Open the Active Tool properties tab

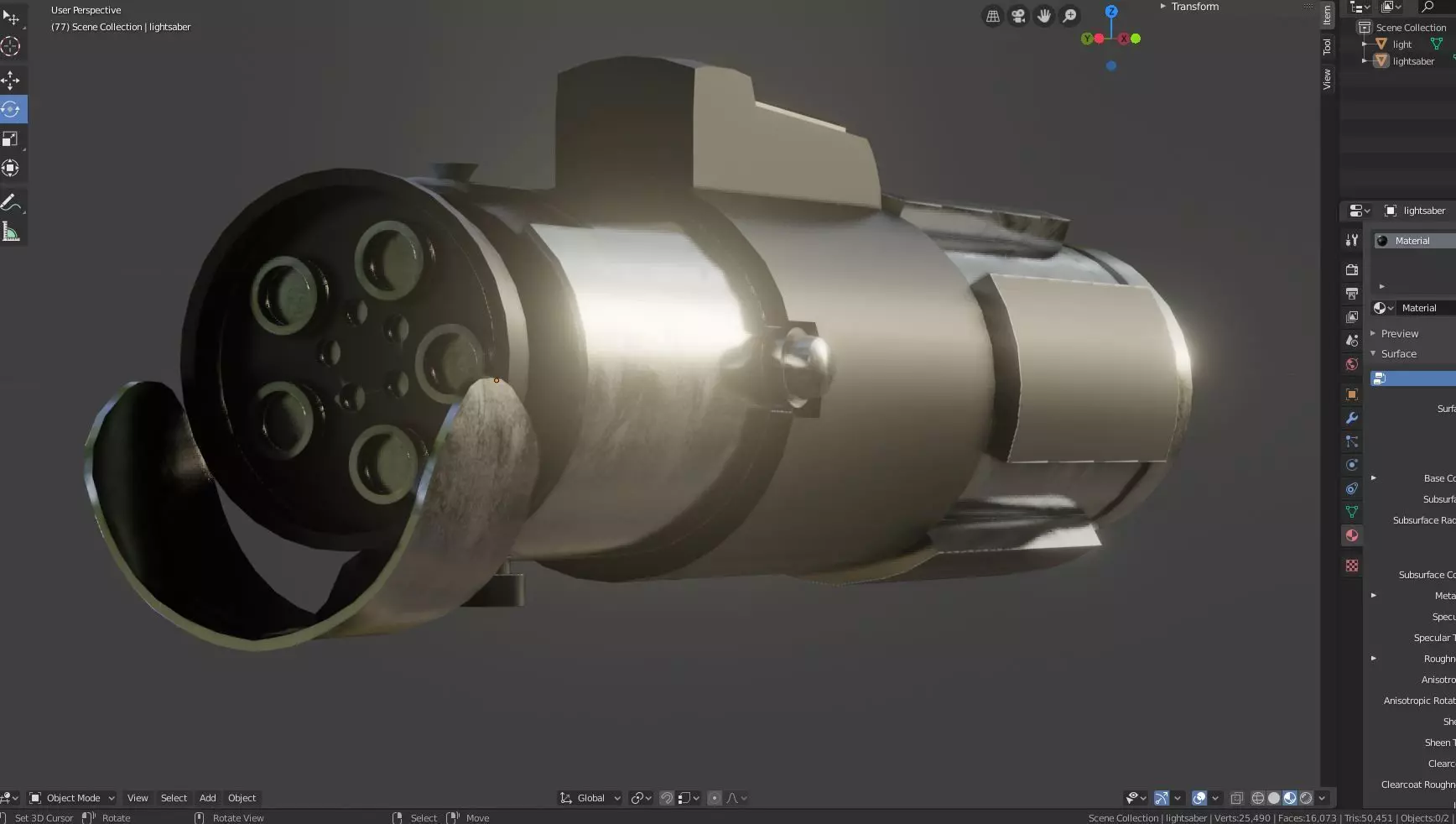[1351, 240]
